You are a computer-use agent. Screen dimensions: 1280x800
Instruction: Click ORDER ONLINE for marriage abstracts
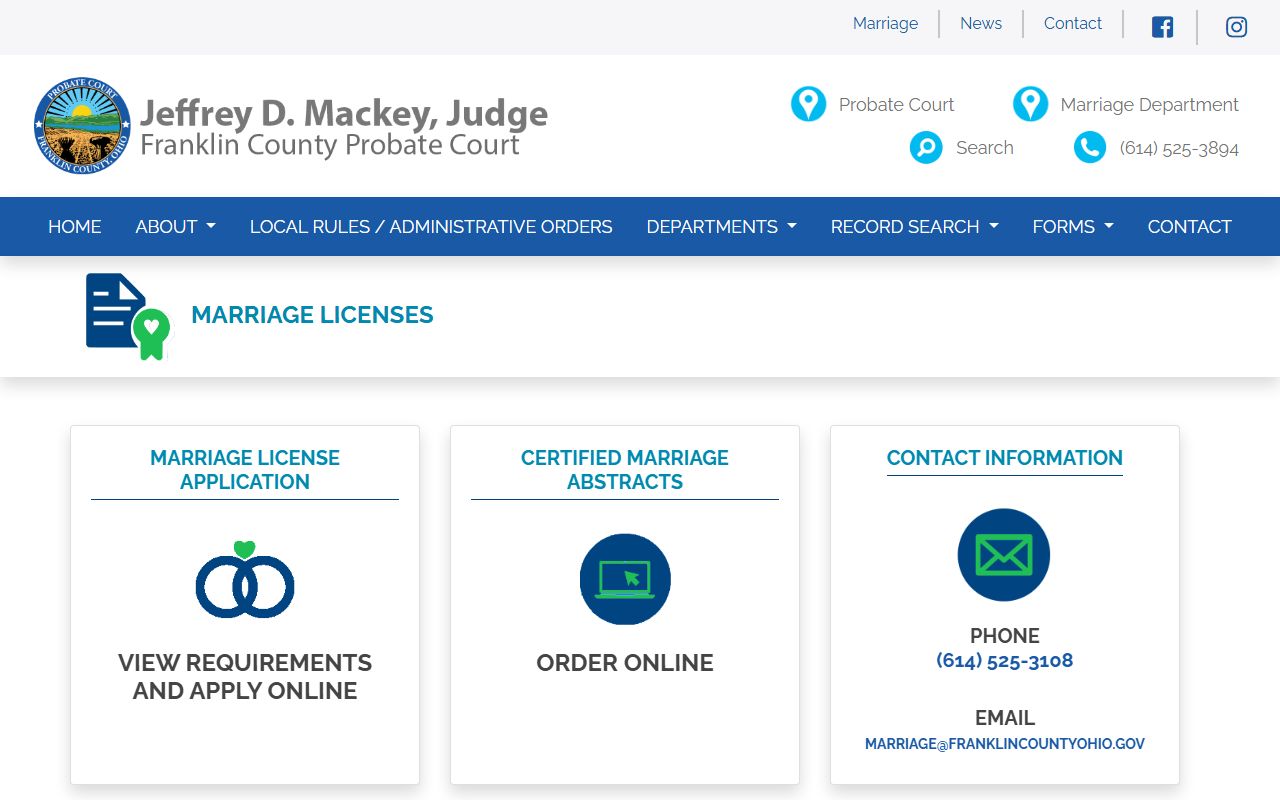point(625,663)
